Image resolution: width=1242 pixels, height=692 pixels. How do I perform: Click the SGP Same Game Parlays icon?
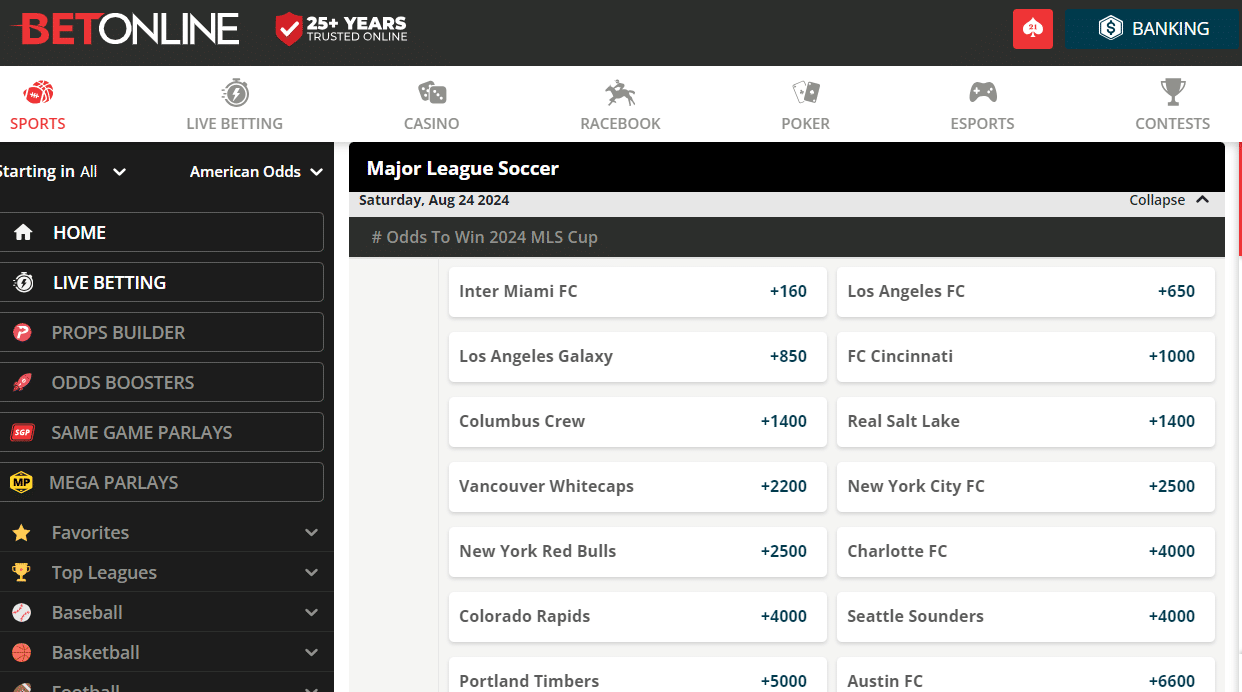tap(22, 432)
